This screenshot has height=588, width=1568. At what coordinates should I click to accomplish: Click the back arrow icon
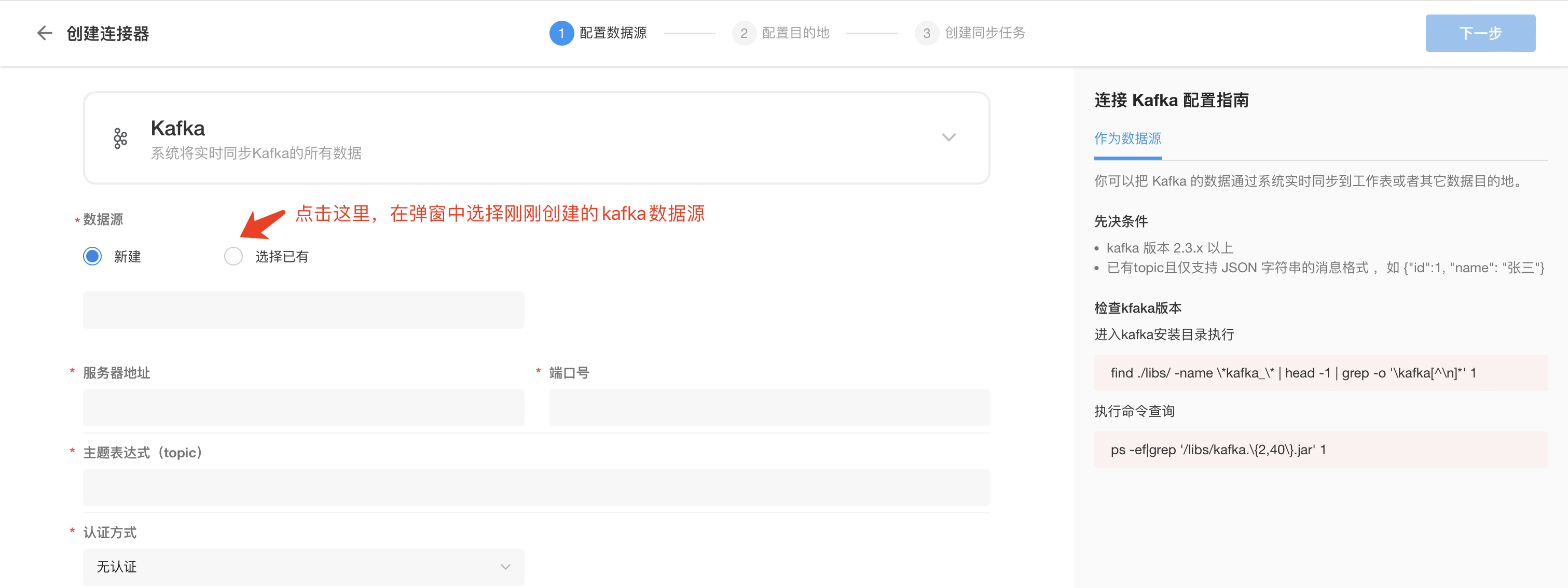45,33
